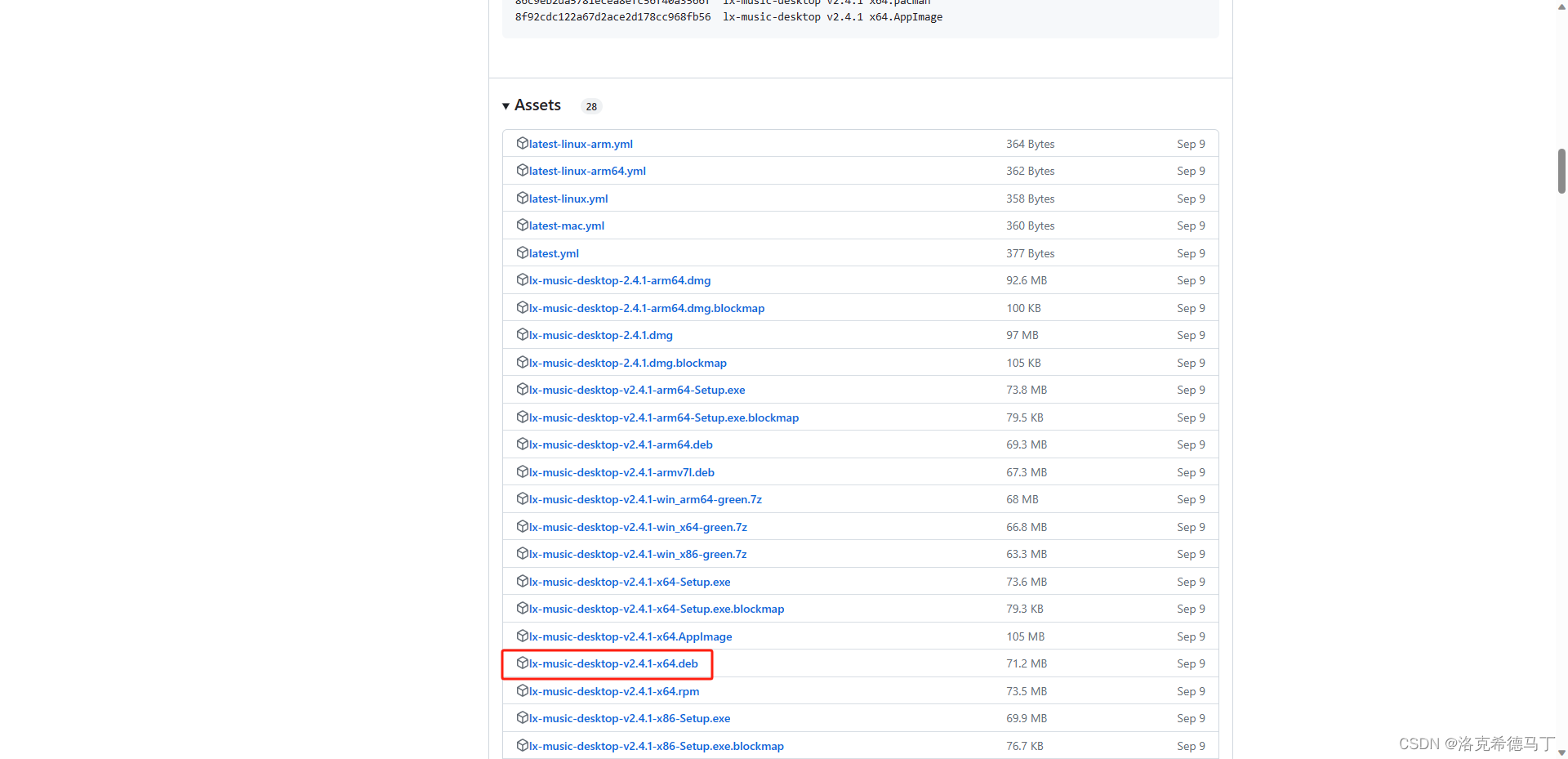Open v2.4.1-x86-Setup.exe.blockmap link
The image size is (1568, 759).
click(657, 746)
